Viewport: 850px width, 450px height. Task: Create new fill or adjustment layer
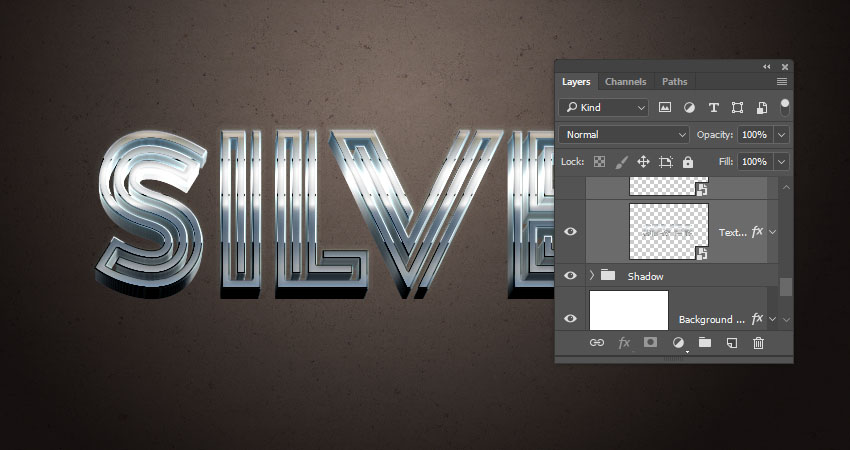coord(678,343)
